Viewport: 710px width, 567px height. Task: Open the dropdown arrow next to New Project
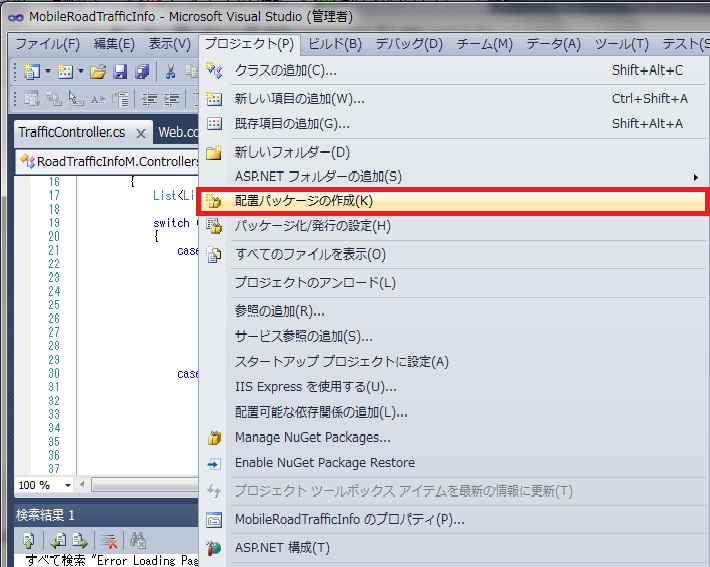pyautogui.click(x=48, y=71)
